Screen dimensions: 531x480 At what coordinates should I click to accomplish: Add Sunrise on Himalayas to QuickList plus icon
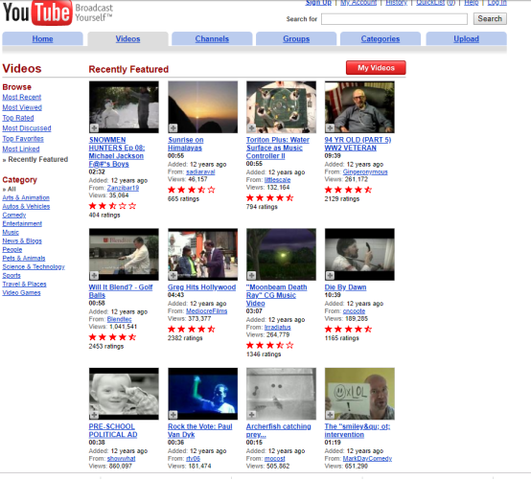tap(173, 128)
